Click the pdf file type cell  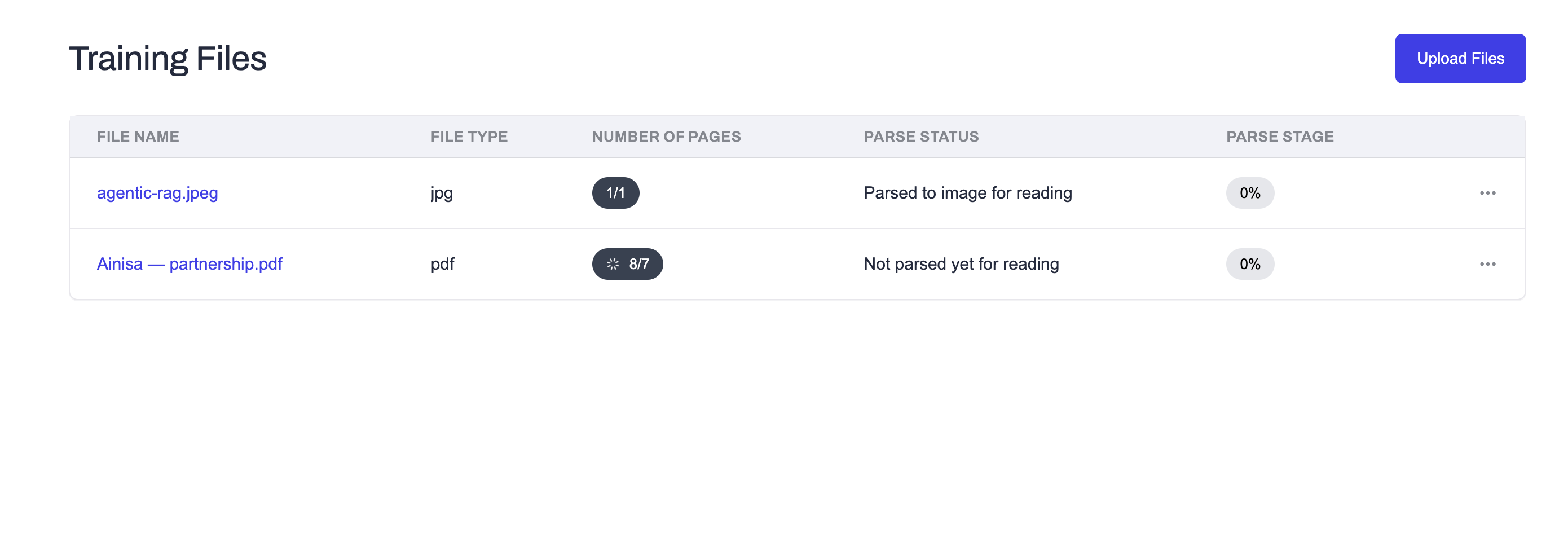click(442, 264)
